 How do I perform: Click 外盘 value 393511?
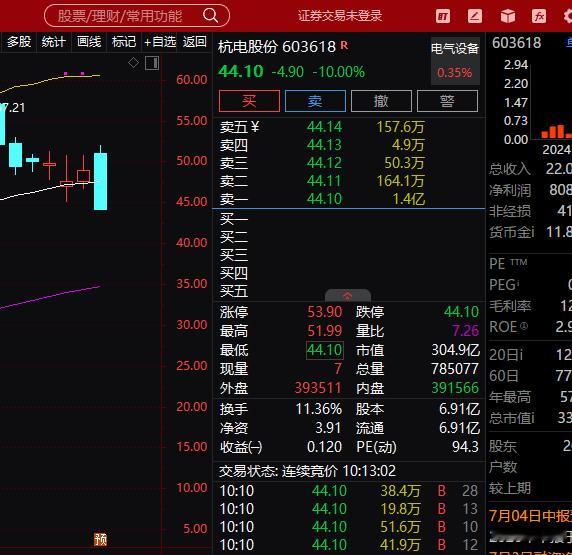pos(318,388)
